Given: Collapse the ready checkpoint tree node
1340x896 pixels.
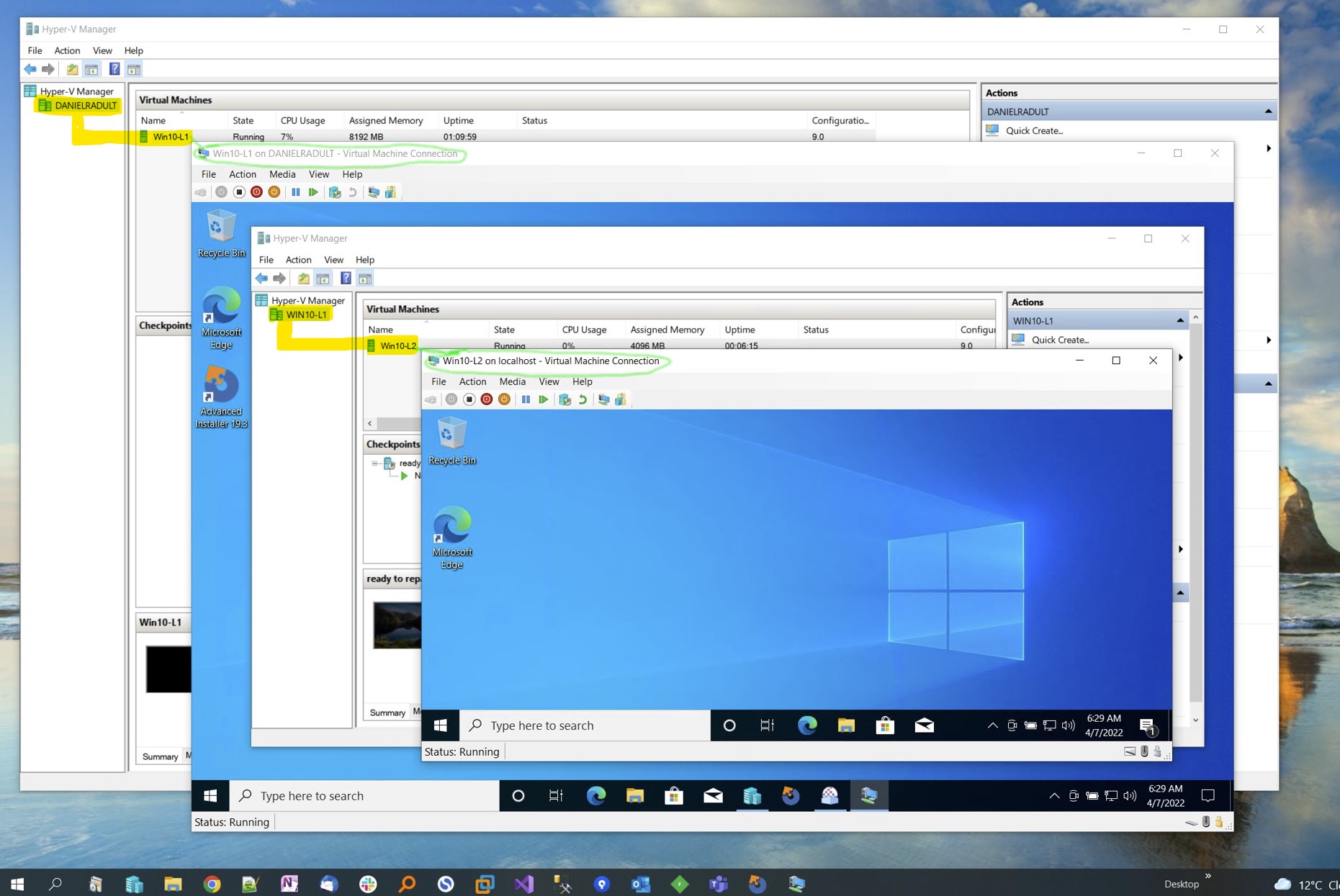Looking at the screenshot, I should coord(375,463).
